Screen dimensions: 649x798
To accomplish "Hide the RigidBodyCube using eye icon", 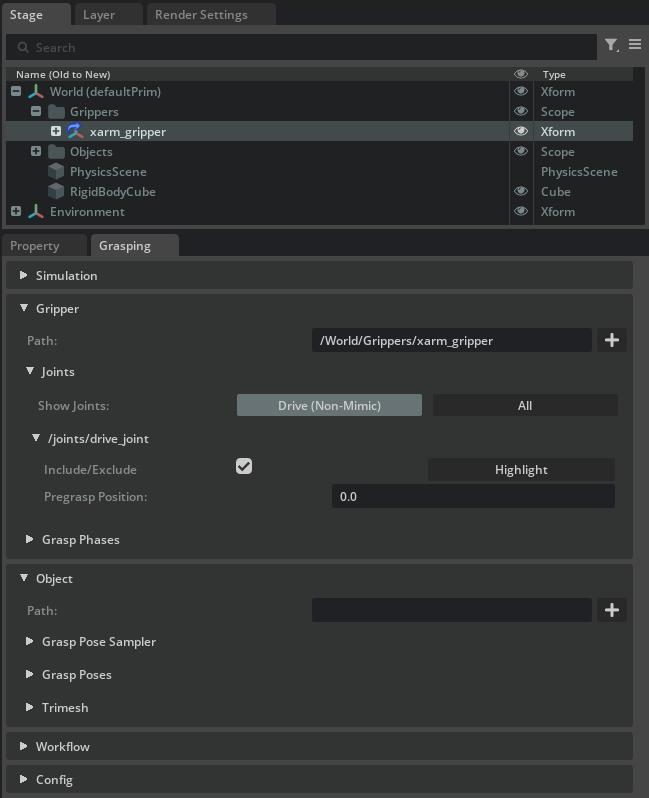I will [521, 191].
